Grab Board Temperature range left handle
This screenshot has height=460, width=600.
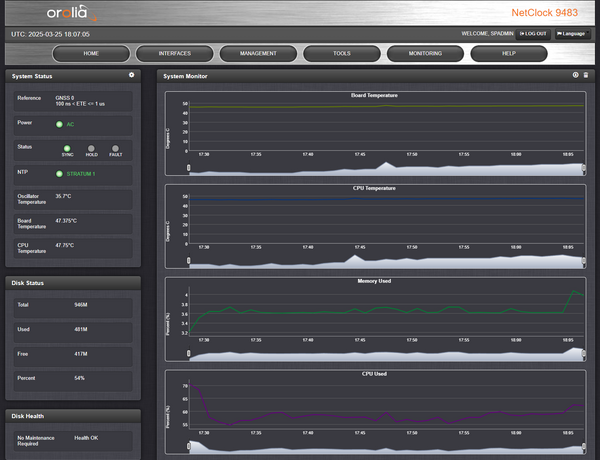point(189,168)
